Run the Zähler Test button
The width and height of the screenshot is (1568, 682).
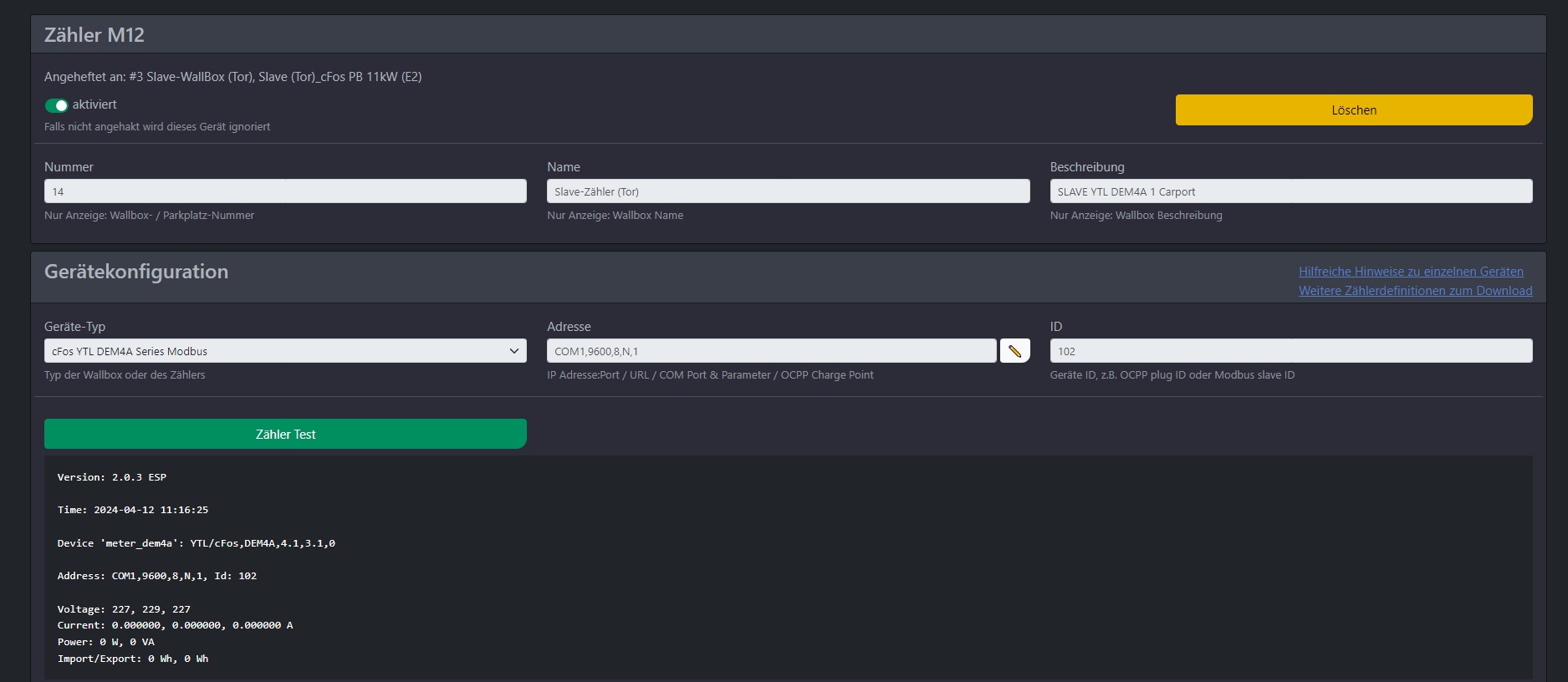click(285, 435)
